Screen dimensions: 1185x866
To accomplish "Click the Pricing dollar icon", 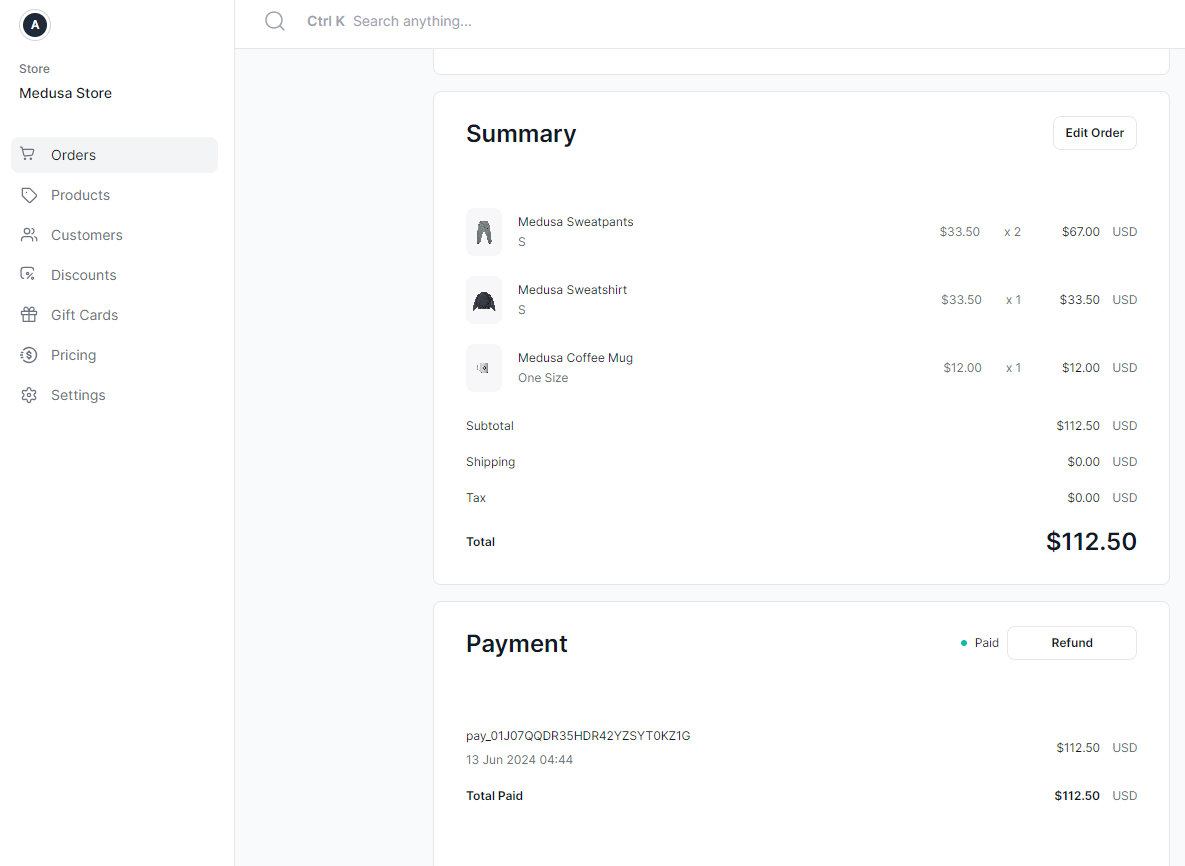I will [31, 355].
